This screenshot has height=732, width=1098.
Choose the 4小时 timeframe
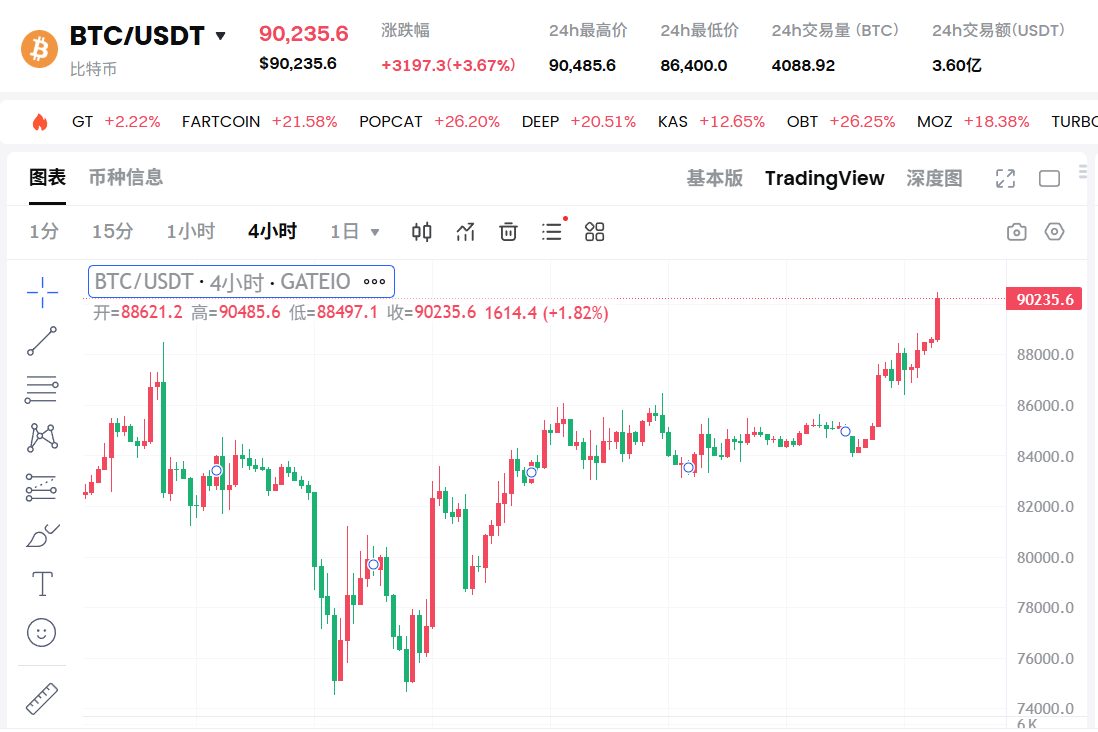tap(272, 231)
